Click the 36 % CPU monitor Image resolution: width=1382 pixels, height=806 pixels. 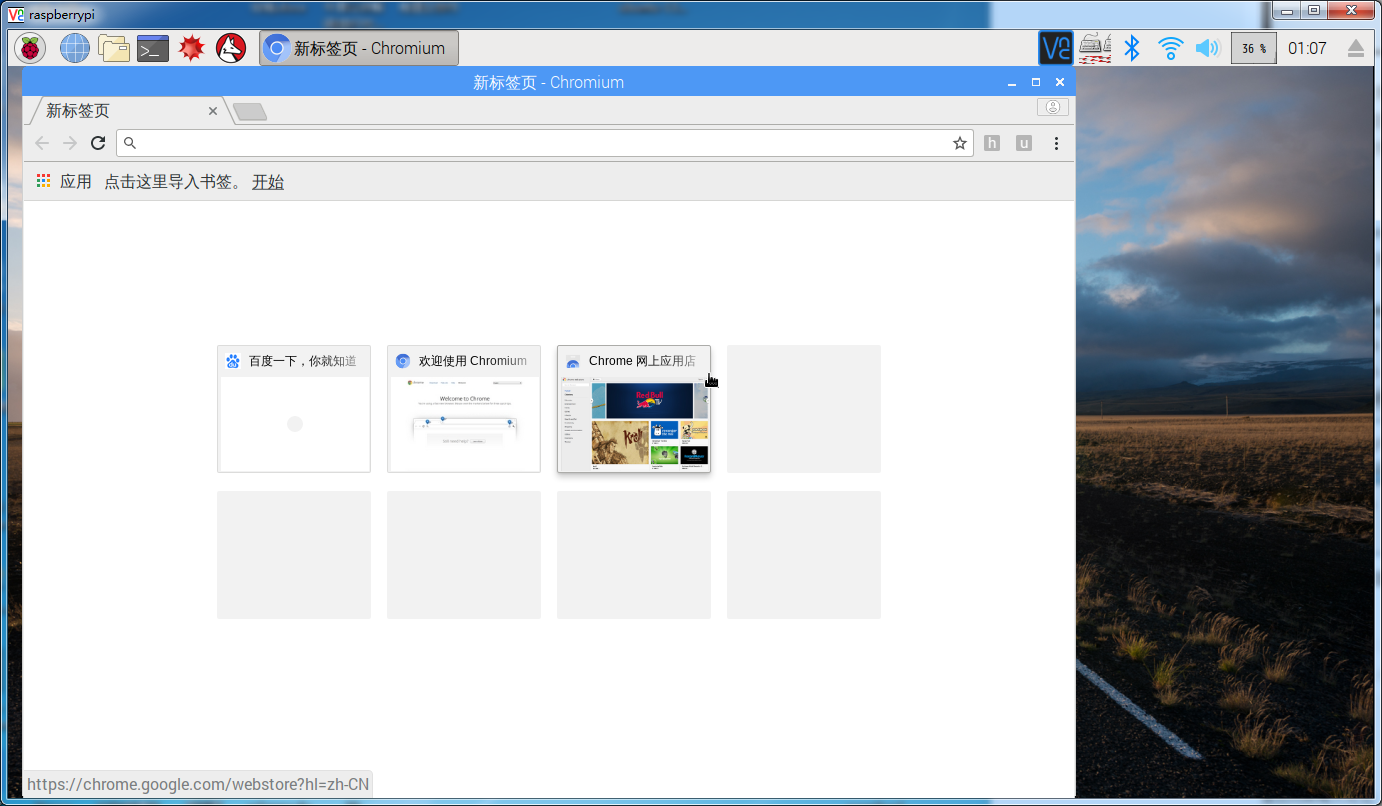[x=1254, y=48]
